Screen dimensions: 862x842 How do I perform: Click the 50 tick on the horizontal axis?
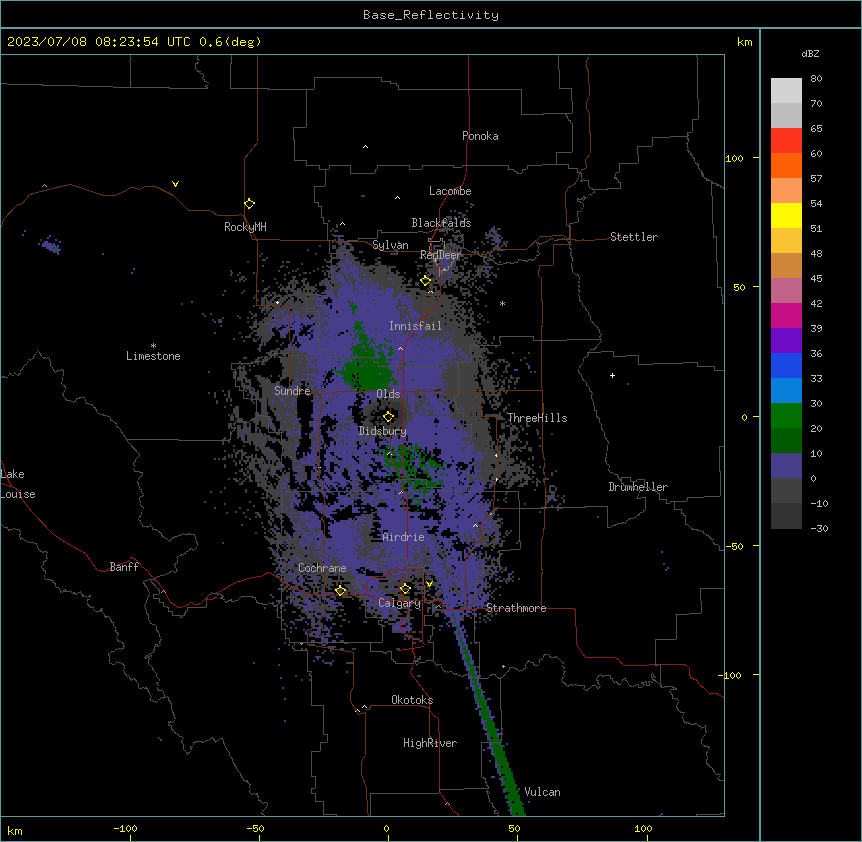515,828
